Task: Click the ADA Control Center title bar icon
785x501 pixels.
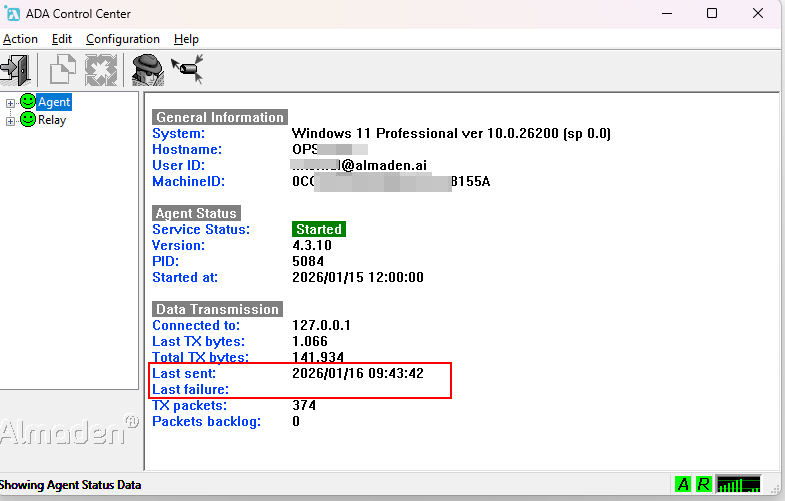Action: pyautogui.click(x=11, y=14)
